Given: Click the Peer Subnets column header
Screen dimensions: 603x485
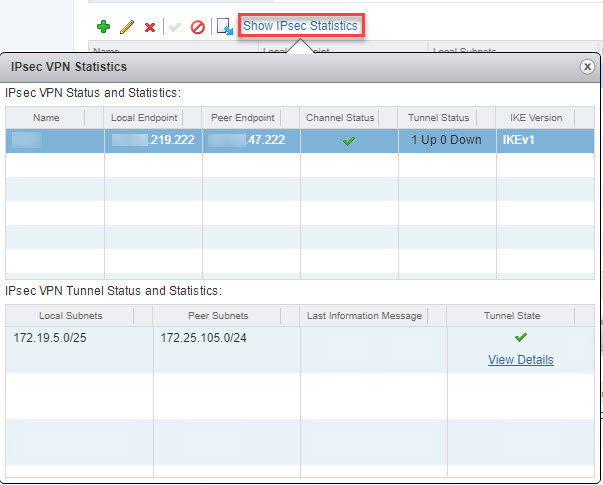Looking at the screenshot, I should tap(225, 315).
